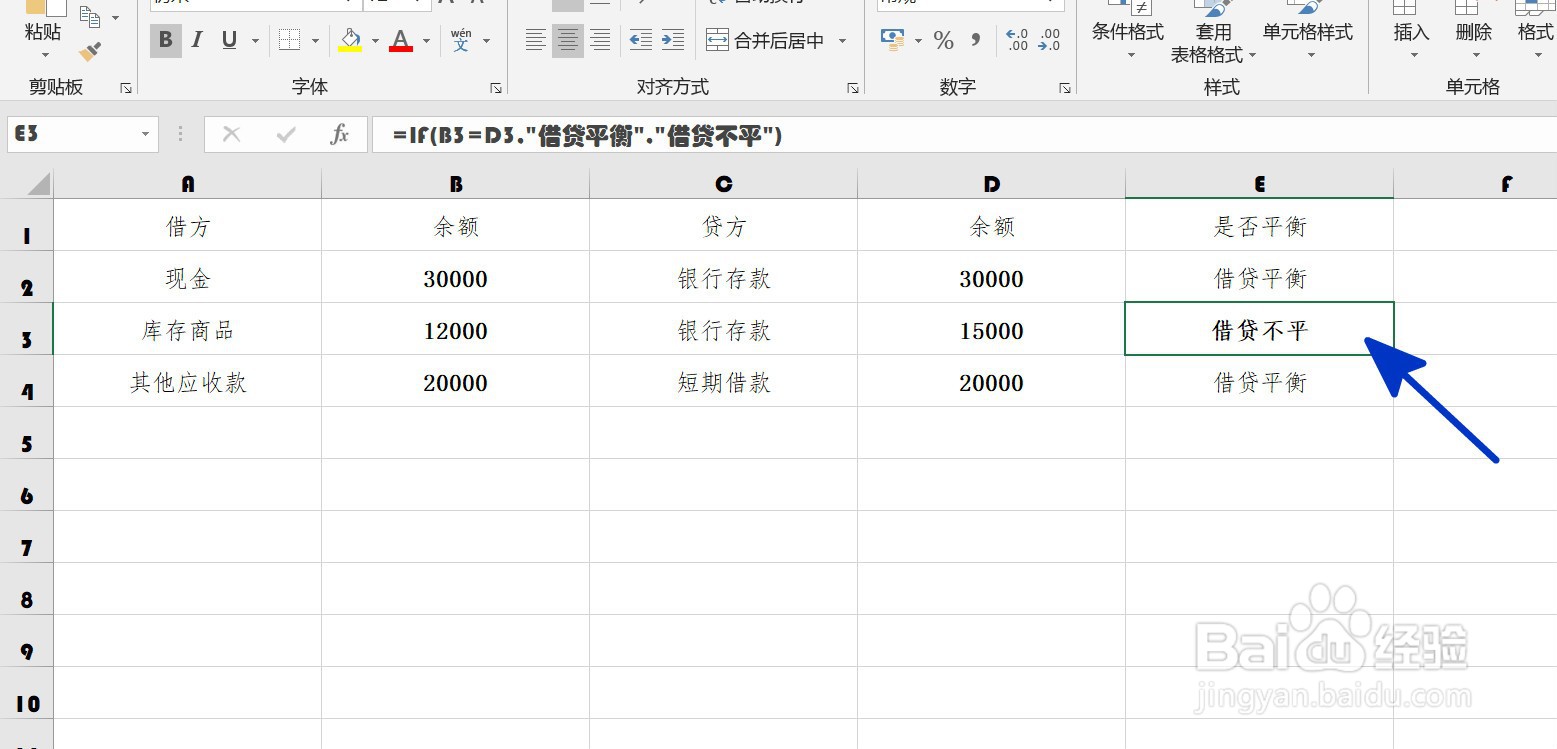Align text right
The width and height of the screenshot is (1557, 749).
(x=600, y=41)
